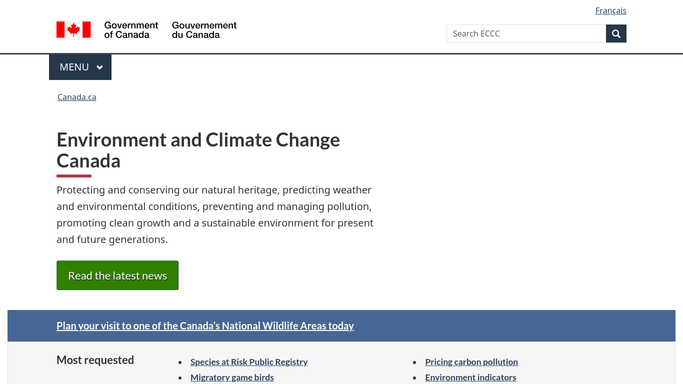Click the Canadian flag logo
The width and height of the screenshot is (683, 384).
[74, 30]
